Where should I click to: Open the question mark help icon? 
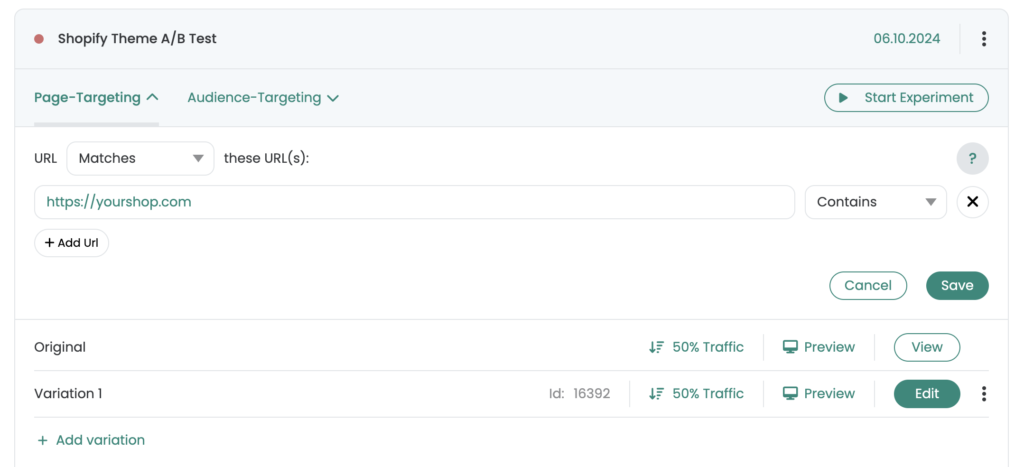tap(972, 159)
